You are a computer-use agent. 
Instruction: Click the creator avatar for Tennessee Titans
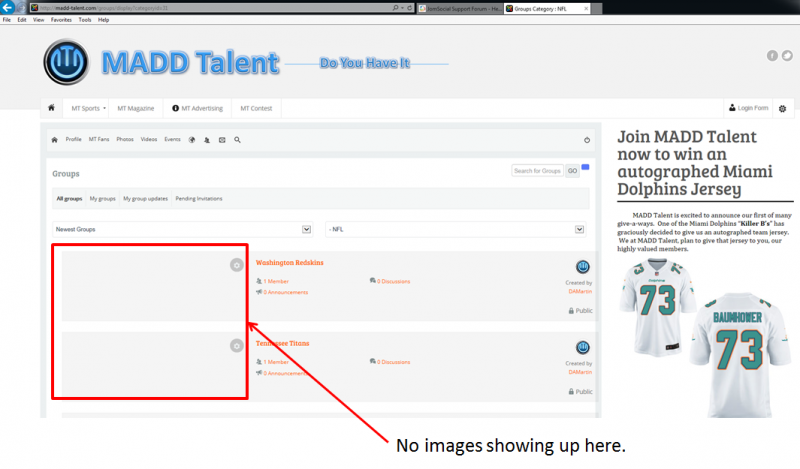pos(583,348)
